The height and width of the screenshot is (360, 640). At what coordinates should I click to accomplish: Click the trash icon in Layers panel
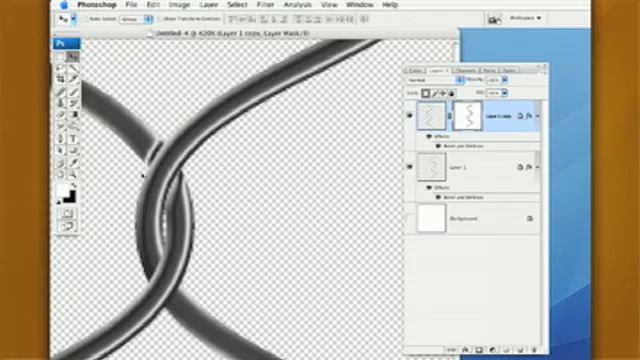tap(534, 350)
